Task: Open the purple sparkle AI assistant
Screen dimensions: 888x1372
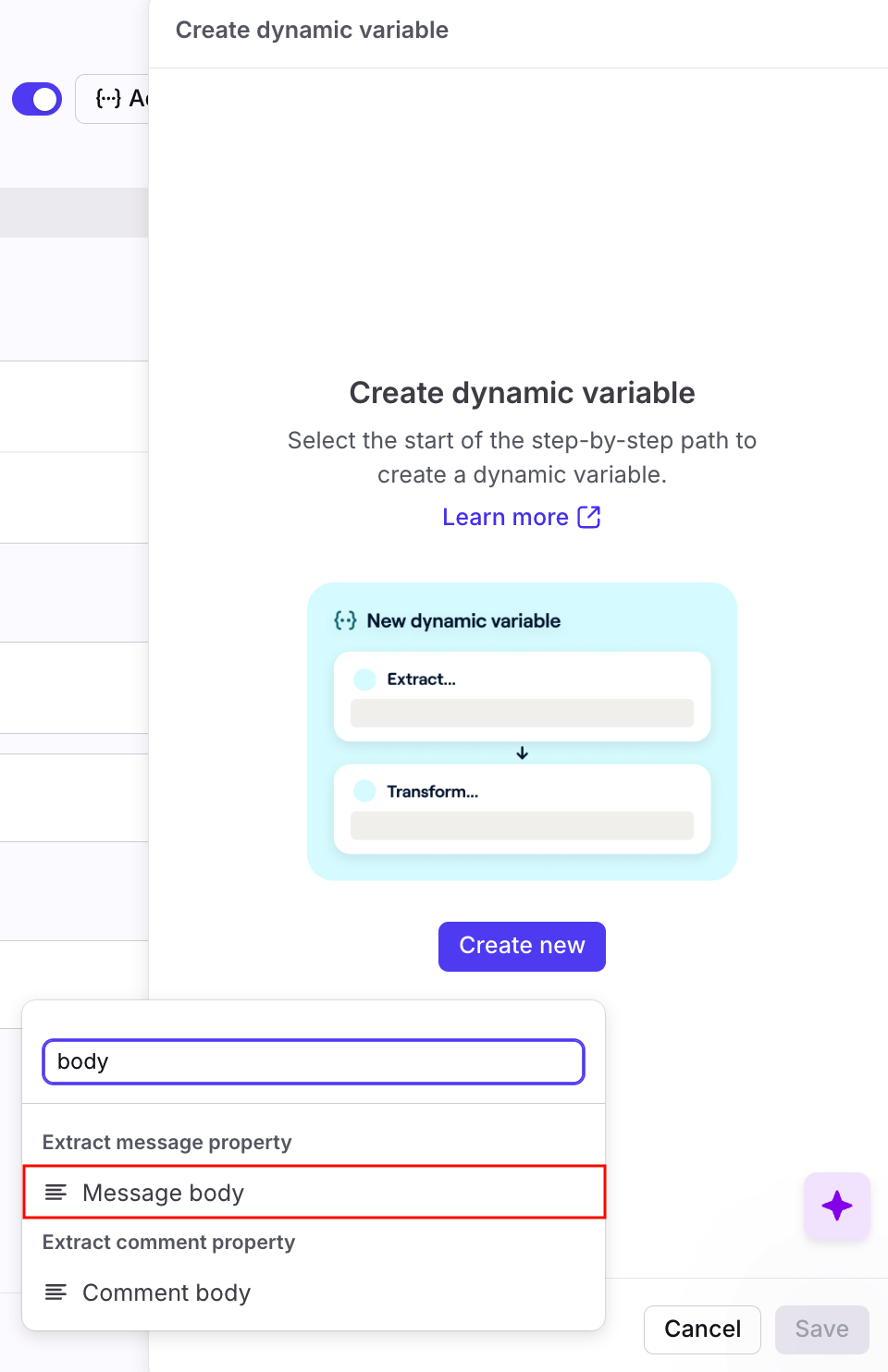Action: point(836,1206)
